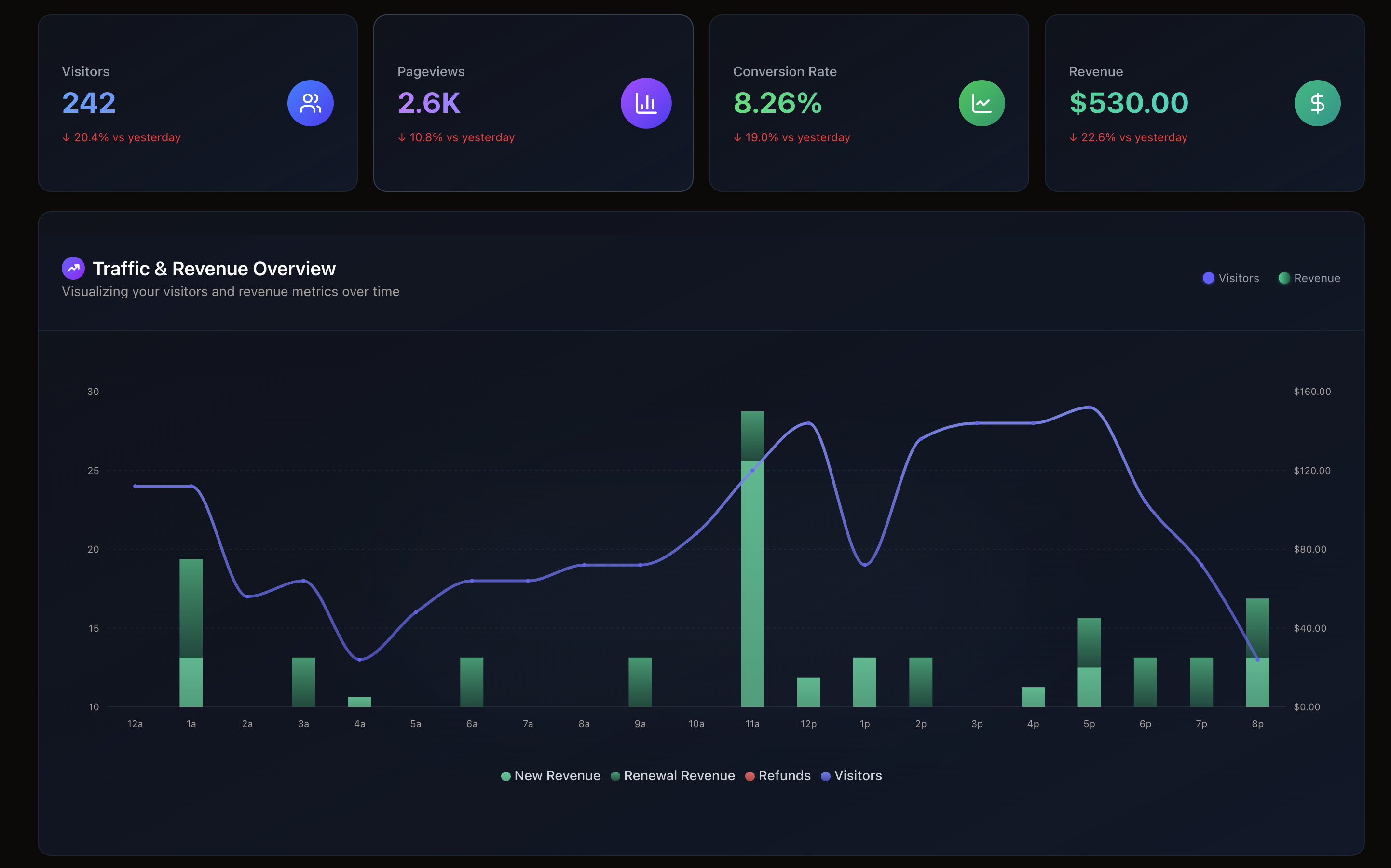The width and height of the screenshot is (1391, 868).
Task: Toggle Visitors series in bottom legend
Action: coord(851,775)
